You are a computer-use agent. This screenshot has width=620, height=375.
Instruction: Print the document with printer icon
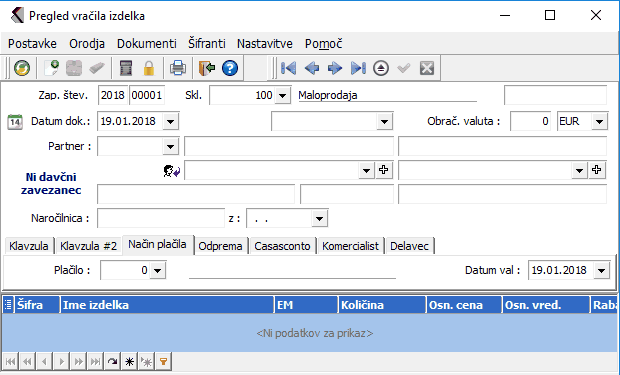[178, 68]
